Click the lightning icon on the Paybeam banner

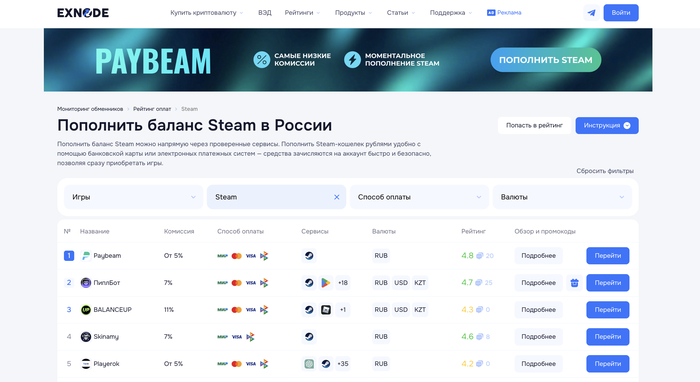pyautogui.click(x=352, y=59)
